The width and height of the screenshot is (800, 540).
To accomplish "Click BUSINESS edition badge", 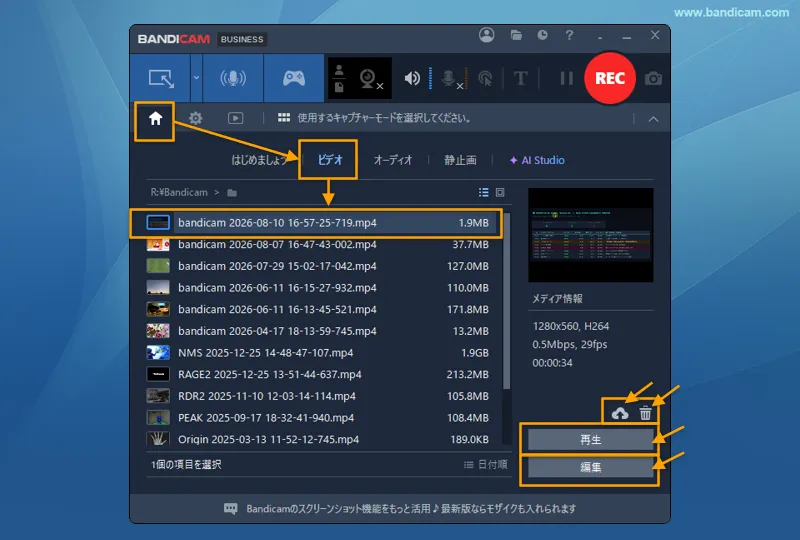I will (242, 39).
